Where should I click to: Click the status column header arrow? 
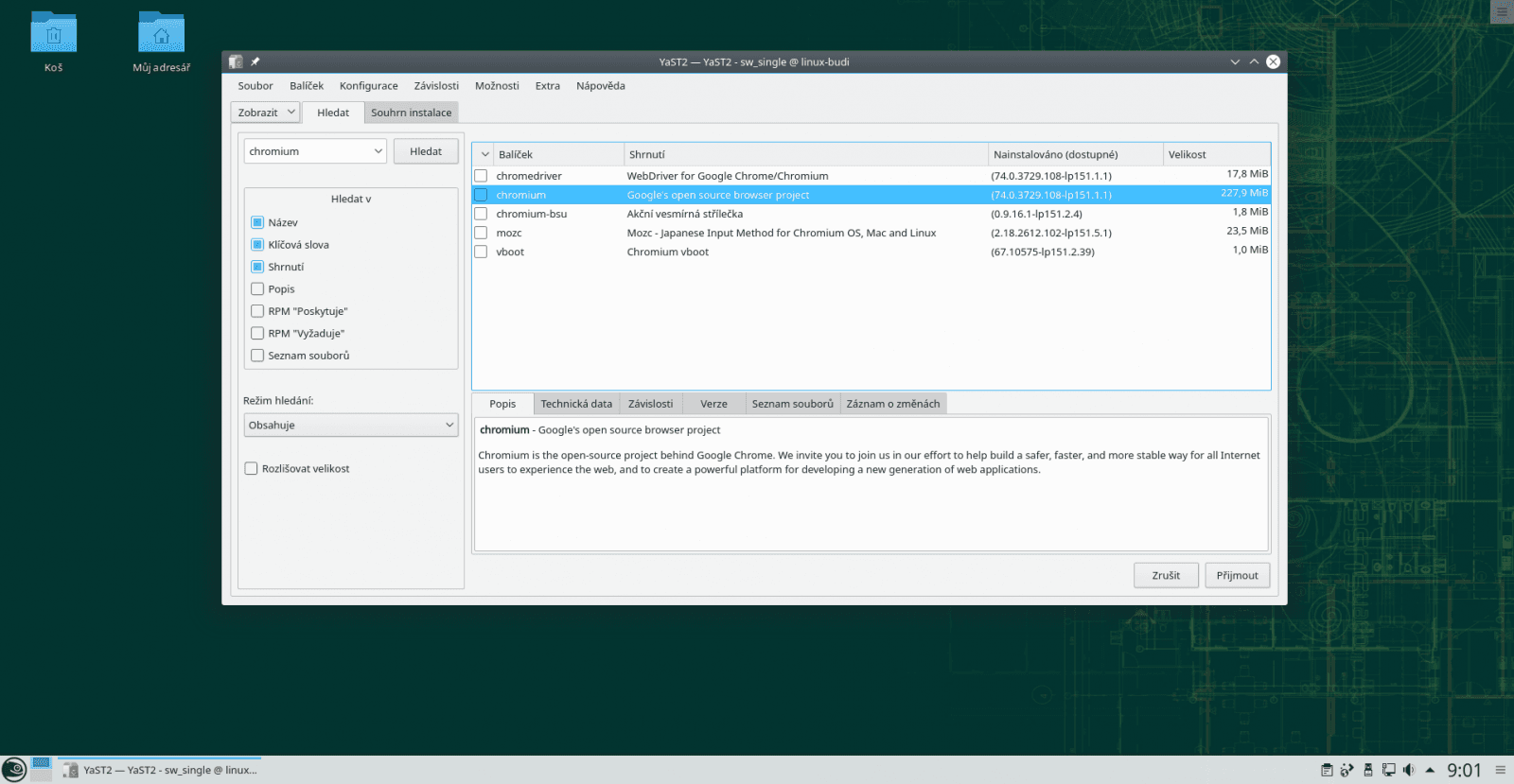pyautogui.click(x=484, y=154)
